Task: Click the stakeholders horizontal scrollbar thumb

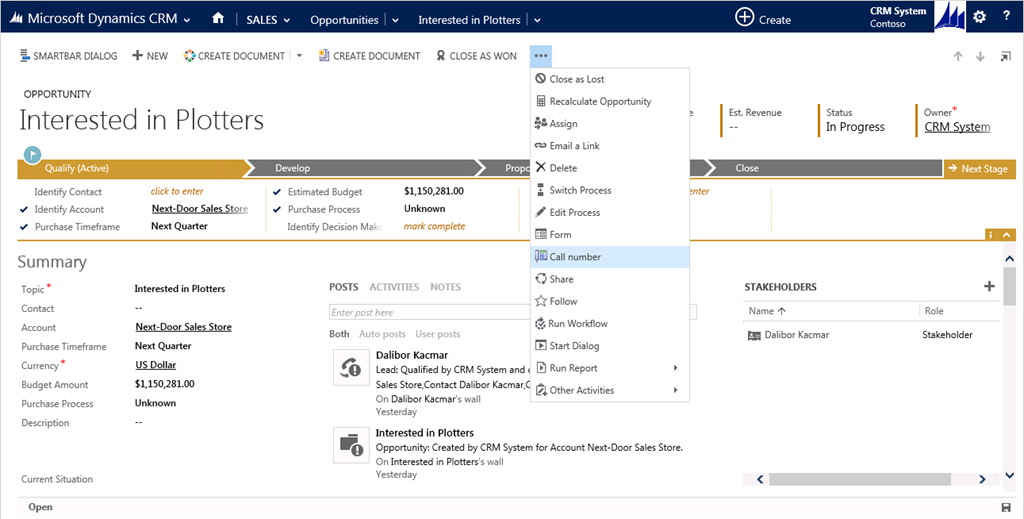Action: [x=859, y=479]
